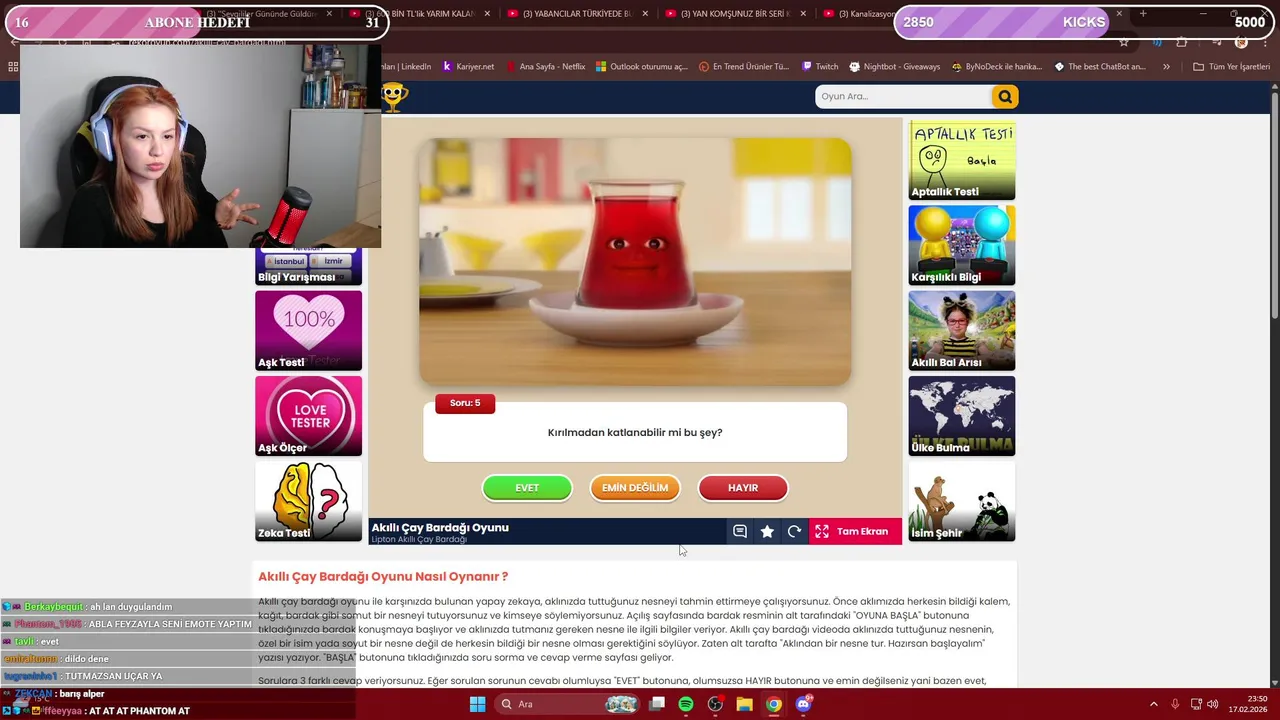Bookmark this page with star icon
1280x720 pixels.
[x=1124, y=42]
